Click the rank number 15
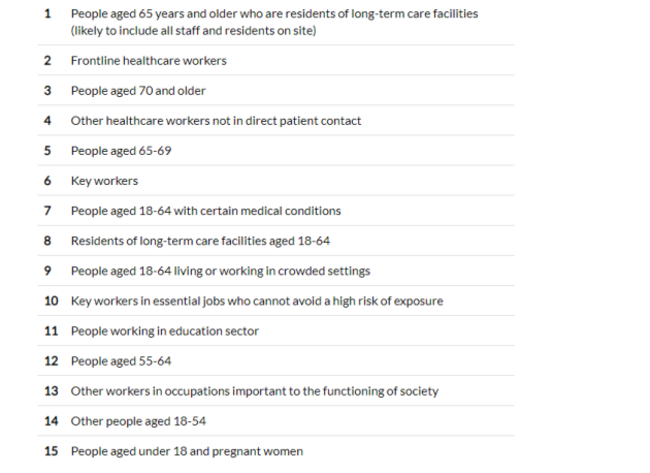The image size is (650, 473). point(51,451)
